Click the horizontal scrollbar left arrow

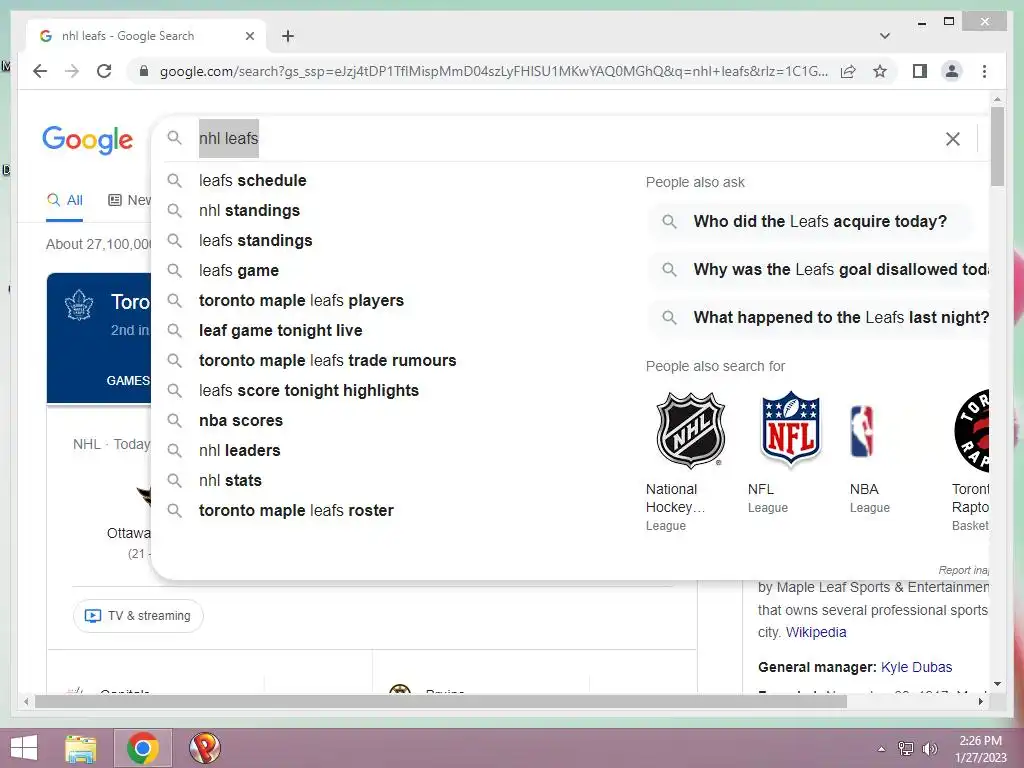26,701
